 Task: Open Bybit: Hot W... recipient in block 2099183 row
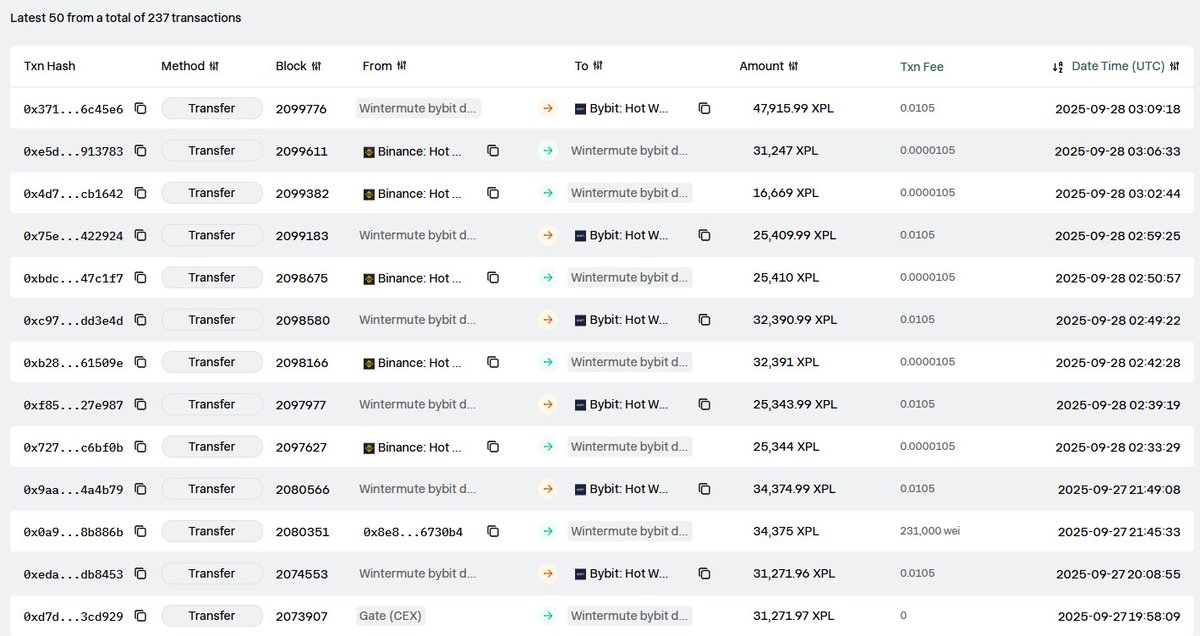(622, 235)
